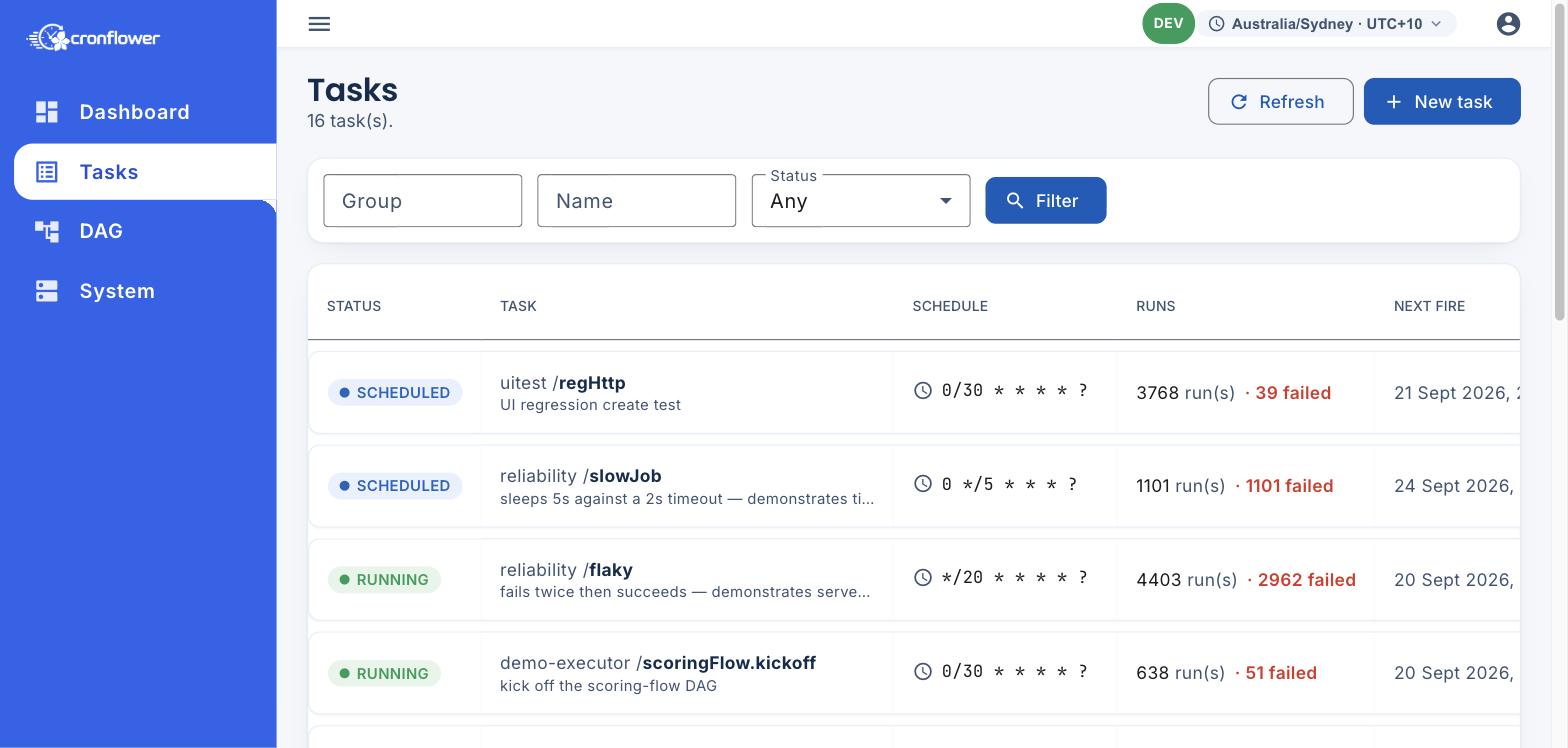This screenshot has height=748, width=1568.
Task: Click '1101 failed' in slowJob row
Action: tap(1289, 486)
